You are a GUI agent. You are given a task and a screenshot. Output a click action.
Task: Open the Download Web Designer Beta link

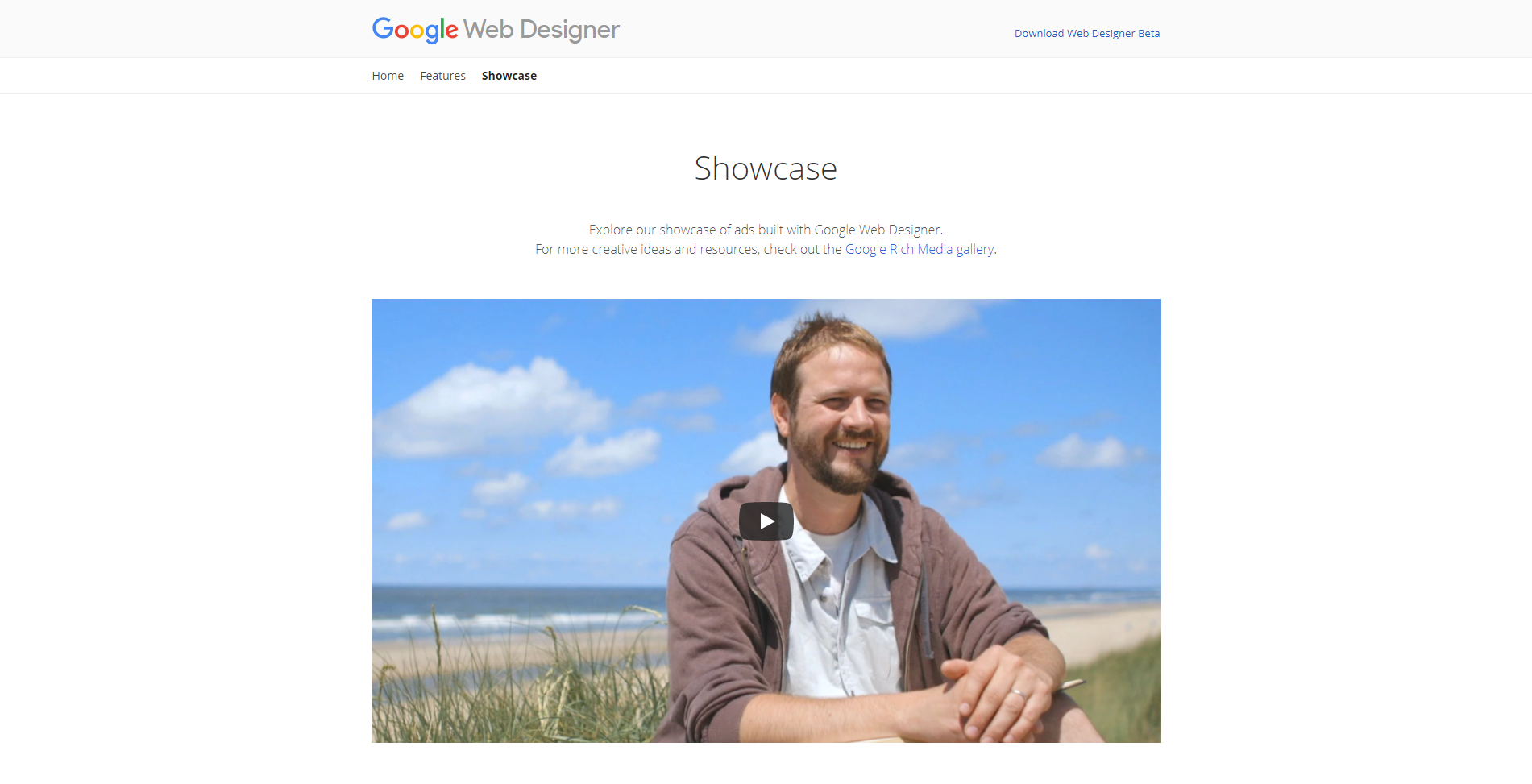click(x=1087, y=33)
